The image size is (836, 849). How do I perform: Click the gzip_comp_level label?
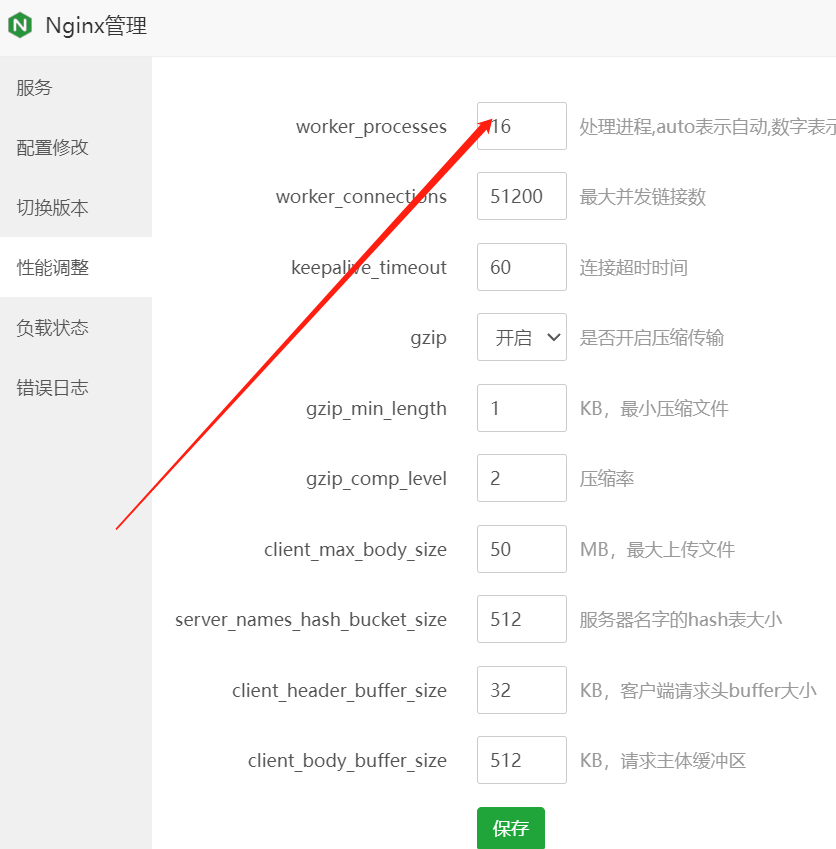tap(376, 480)
